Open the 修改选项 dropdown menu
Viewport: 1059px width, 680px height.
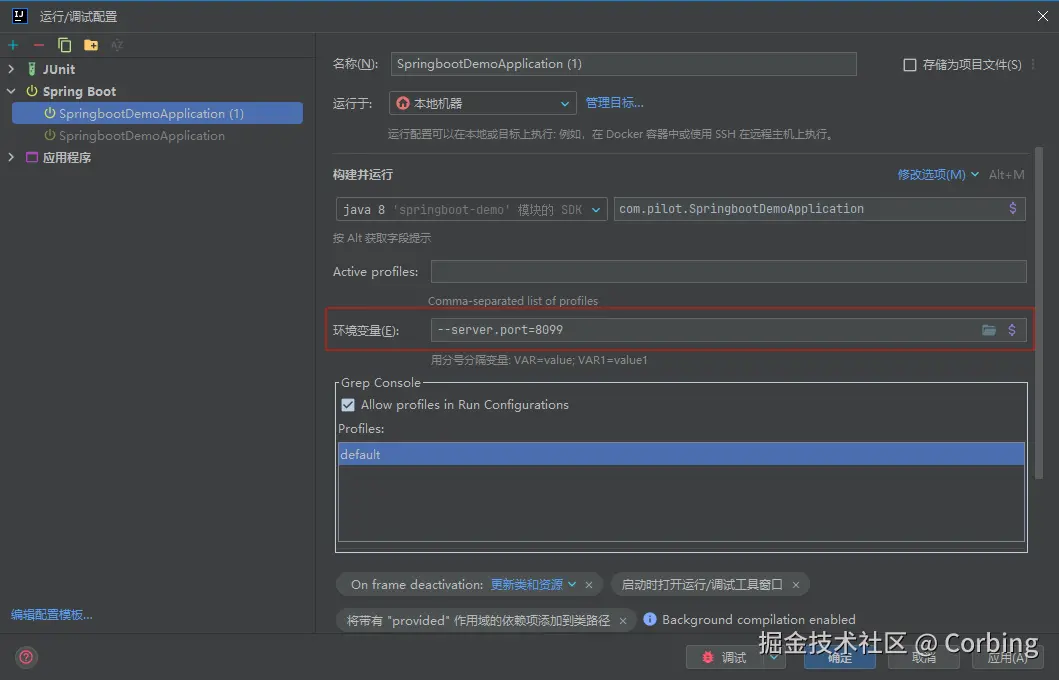click(x=937, y=175)
